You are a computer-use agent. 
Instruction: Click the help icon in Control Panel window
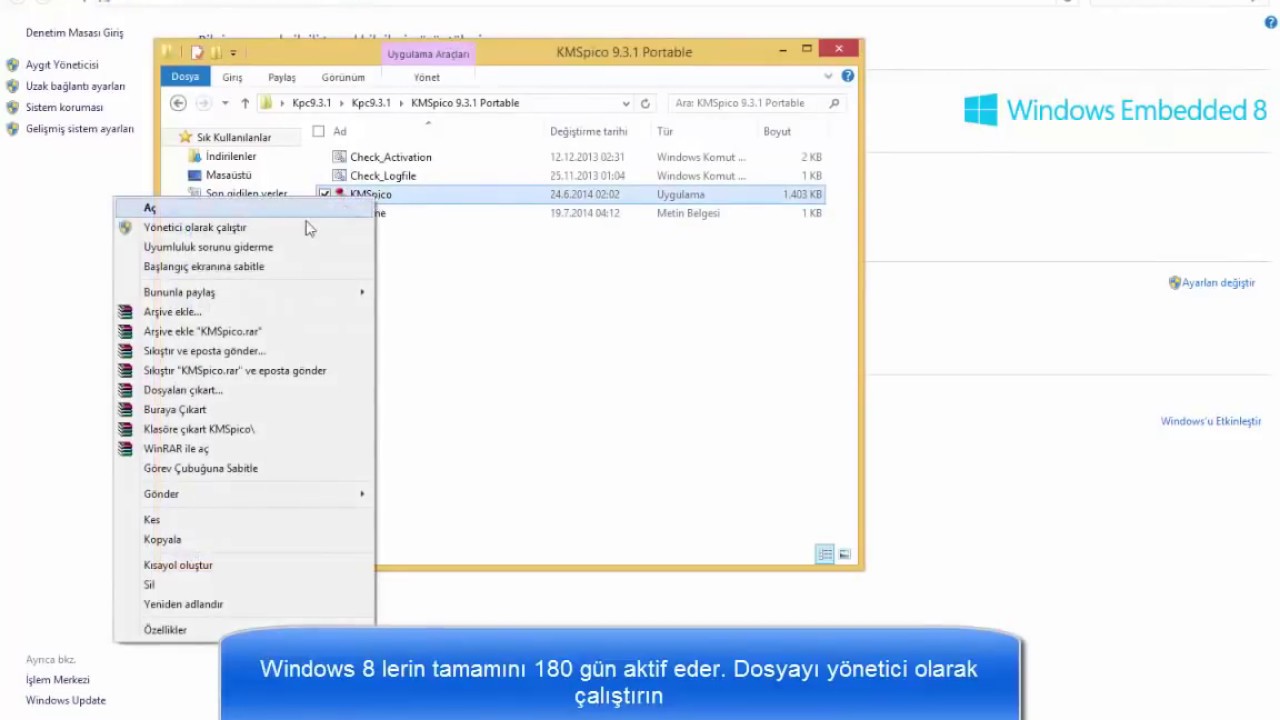point(1271,22)
